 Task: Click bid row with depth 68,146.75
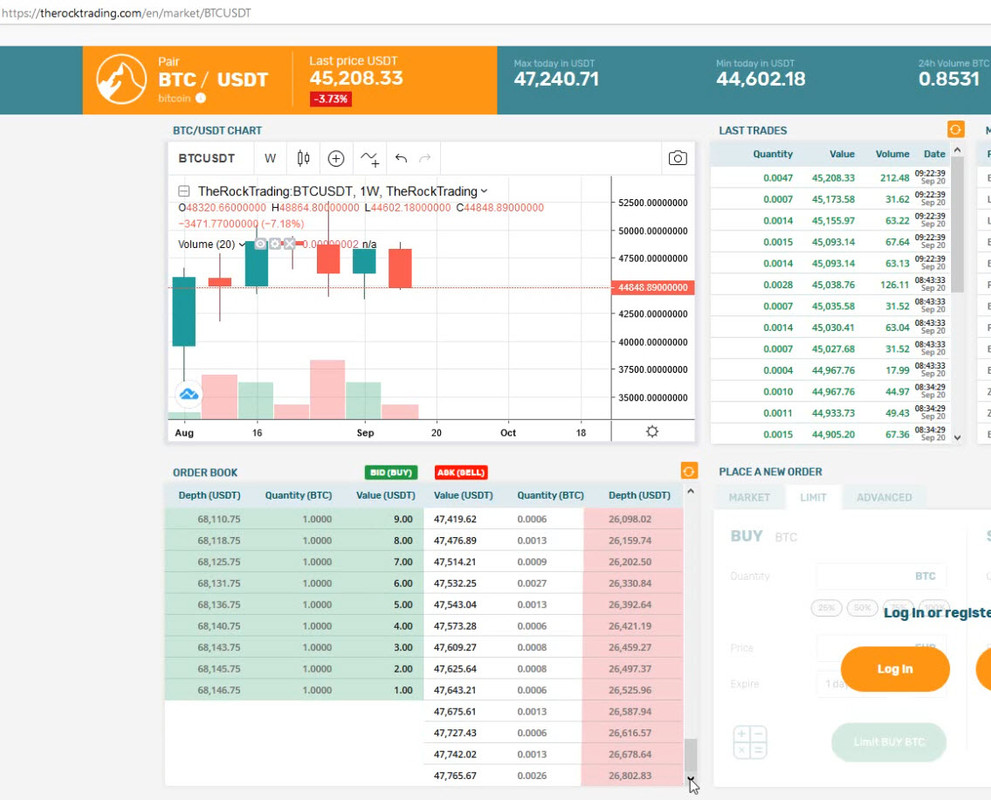294,690
